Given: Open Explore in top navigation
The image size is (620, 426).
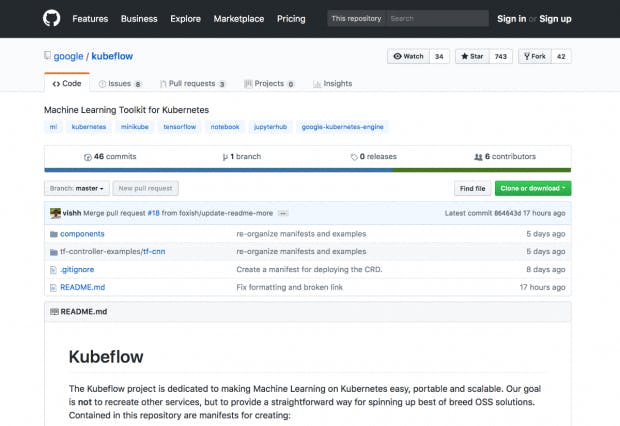Looking at the screenshot, I should tap(185, 19).
